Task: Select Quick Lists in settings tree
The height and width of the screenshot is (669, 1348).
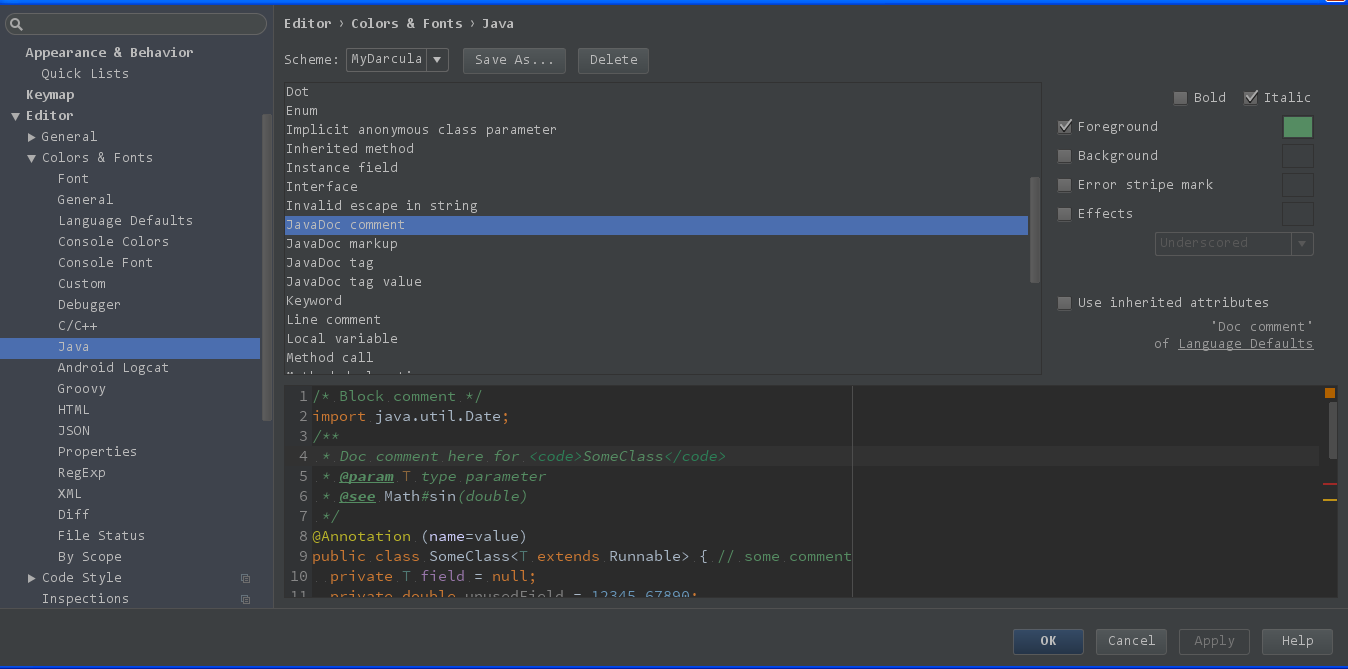Action: pos(85,74)
